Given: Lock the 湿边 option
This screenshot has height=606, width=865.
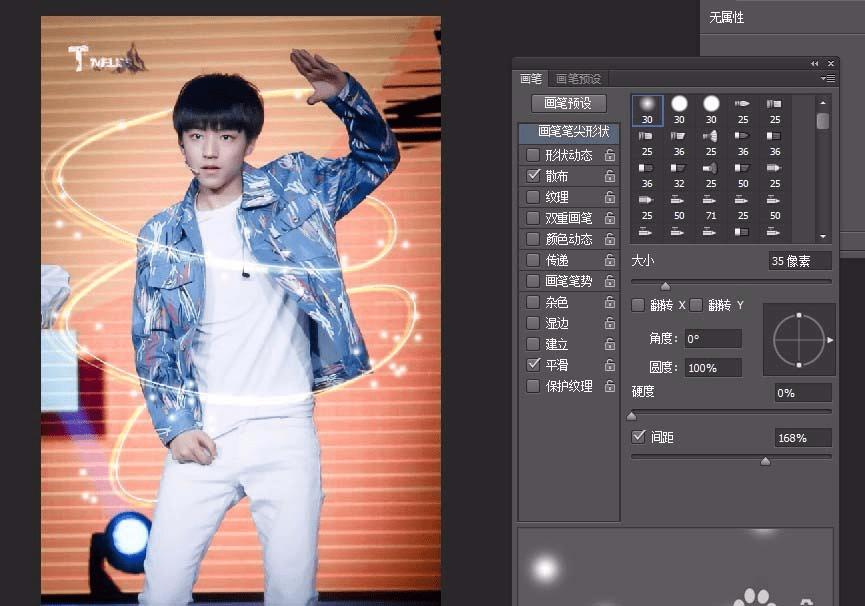Looking at the screenshot, I should pos(610,323).
